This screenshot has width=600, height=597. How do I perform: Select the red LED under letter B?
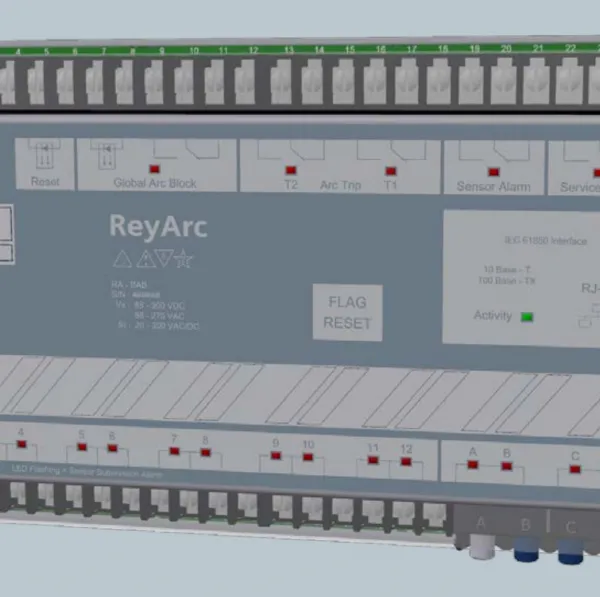(507, 466)
